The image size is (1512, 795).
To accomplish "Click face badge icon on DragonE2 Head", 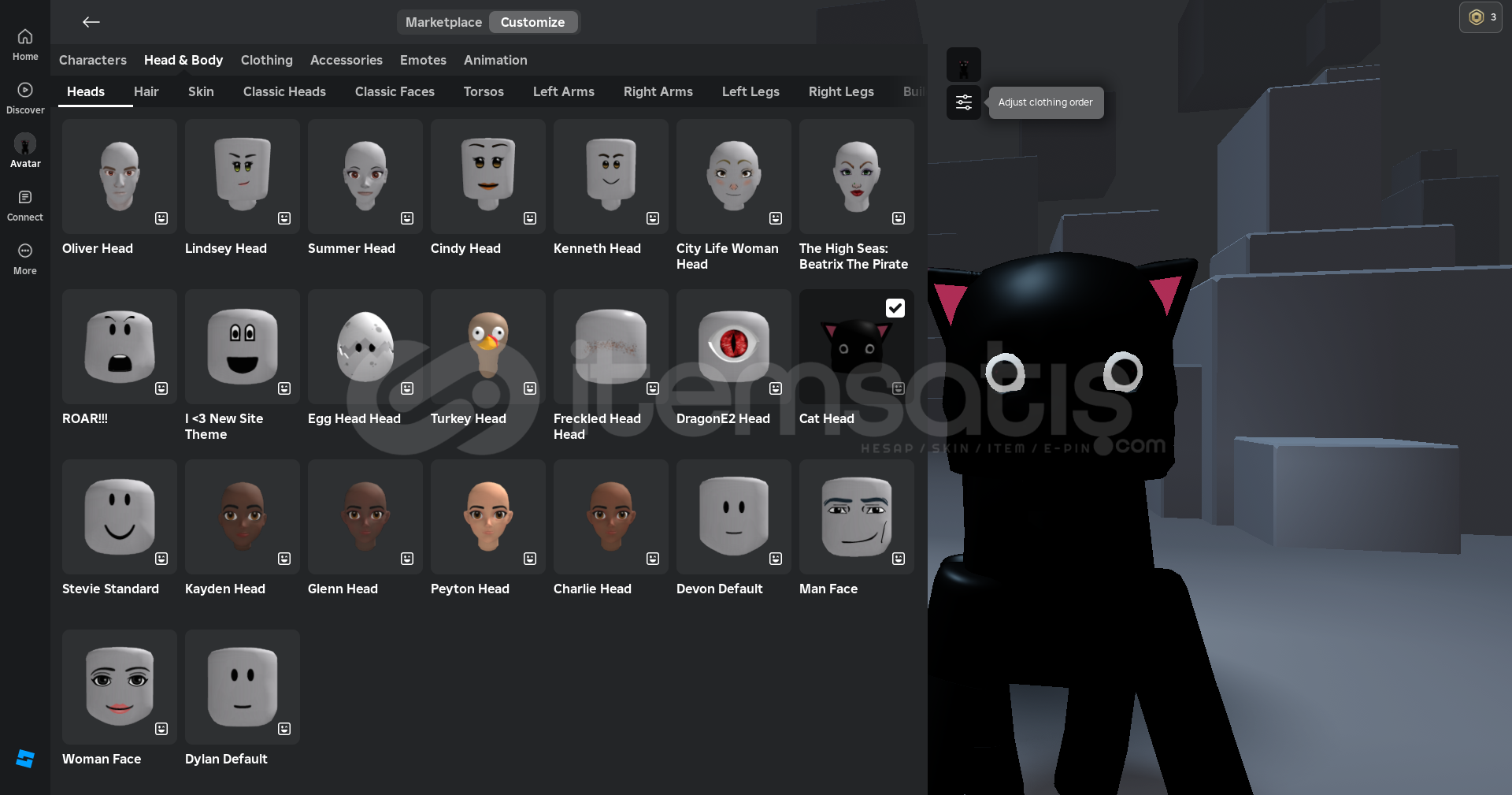I will [776, 388].
